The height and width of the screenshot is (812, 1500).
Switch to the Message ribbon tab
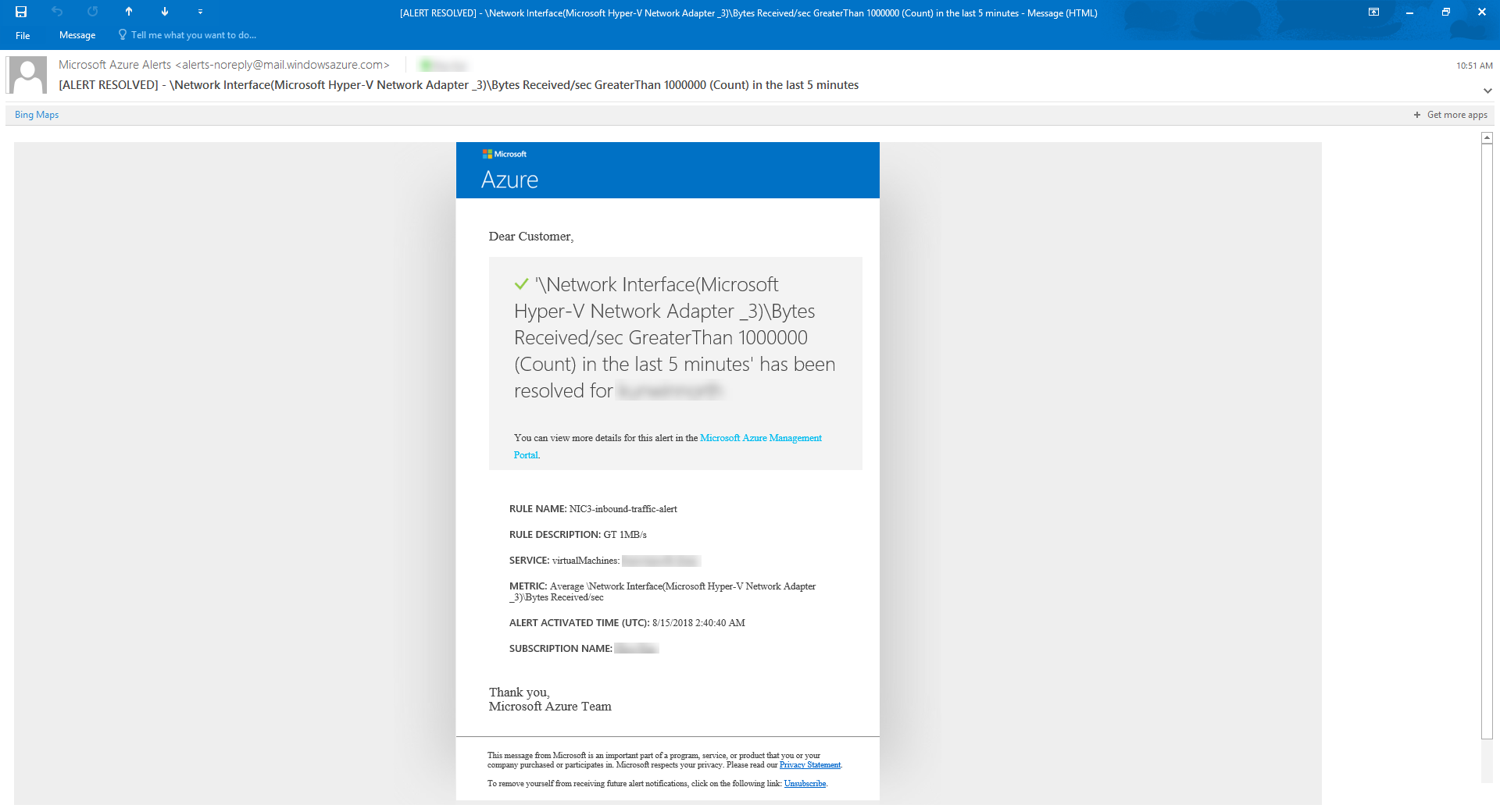pos(77,35)
